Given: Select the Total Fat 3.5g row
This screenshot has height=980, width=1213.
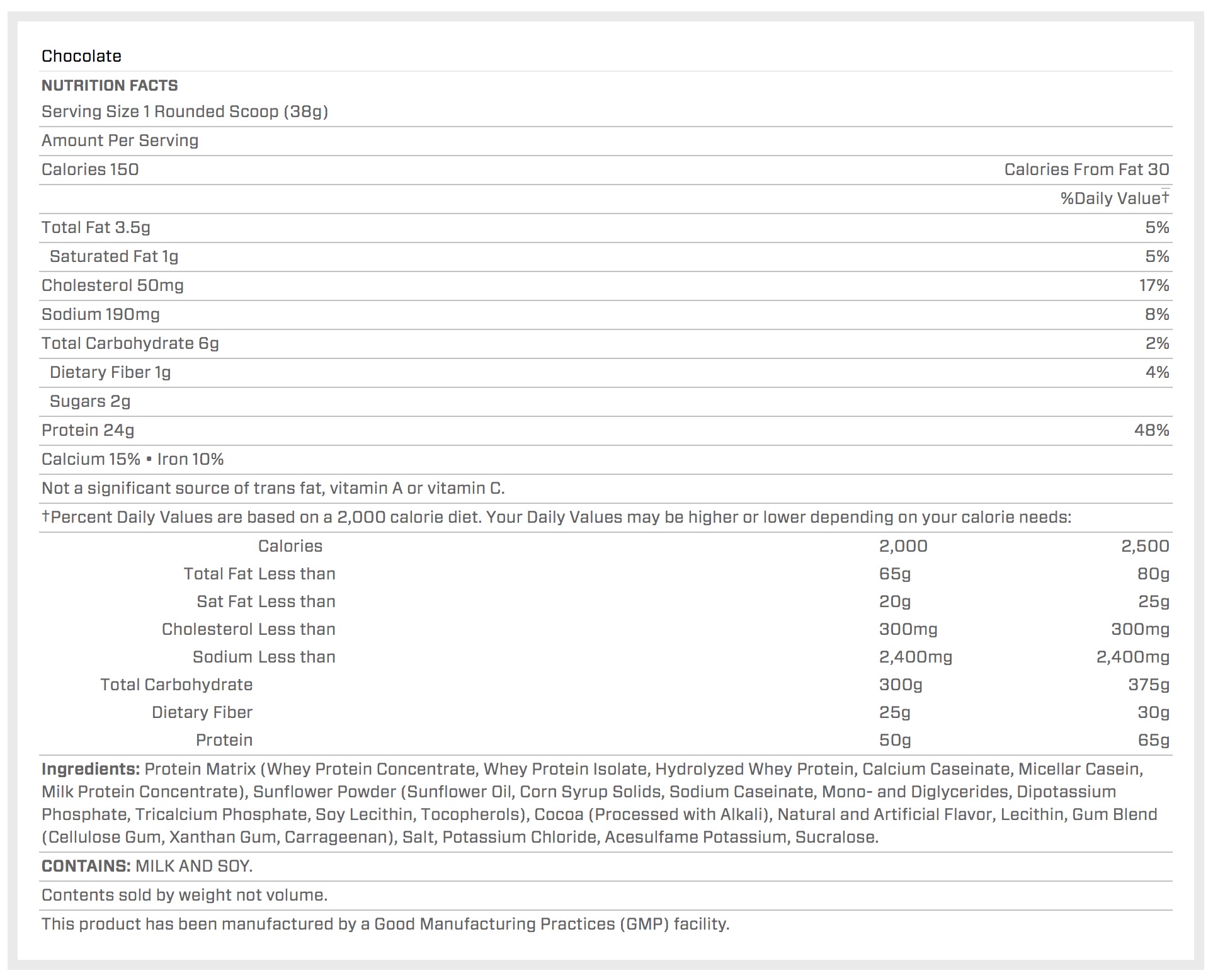Looking at the screenshot, I should pyautogui.click(x=96, y=227).
